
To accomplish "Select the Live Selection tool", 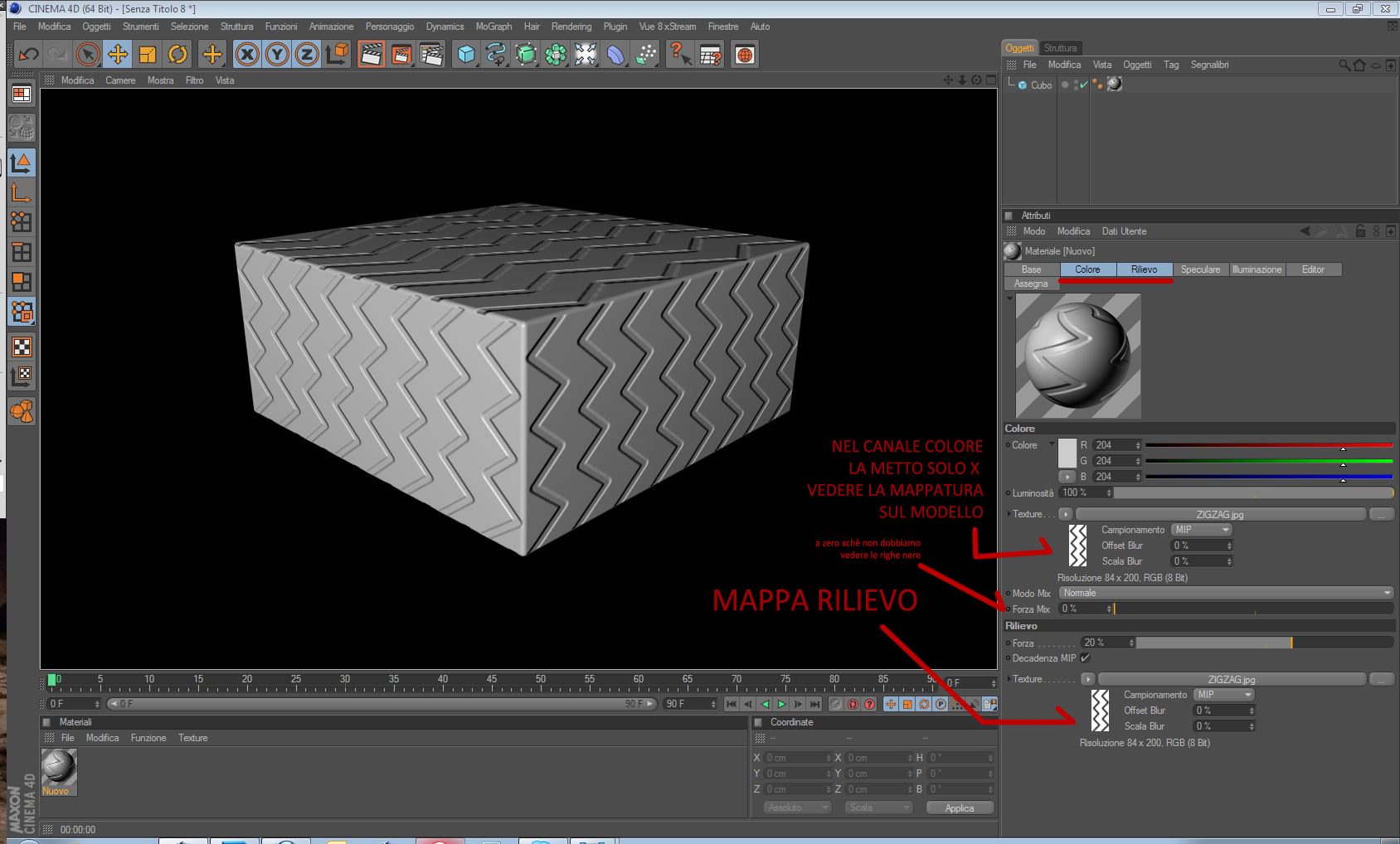I will coord(87,55).
